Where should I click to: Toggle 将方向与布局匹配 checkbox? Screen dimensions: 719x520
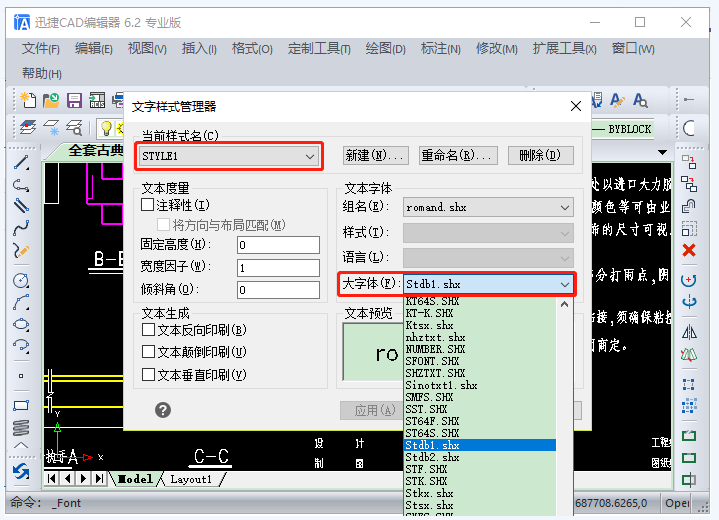pyautogui.click(x=163, y=225)
